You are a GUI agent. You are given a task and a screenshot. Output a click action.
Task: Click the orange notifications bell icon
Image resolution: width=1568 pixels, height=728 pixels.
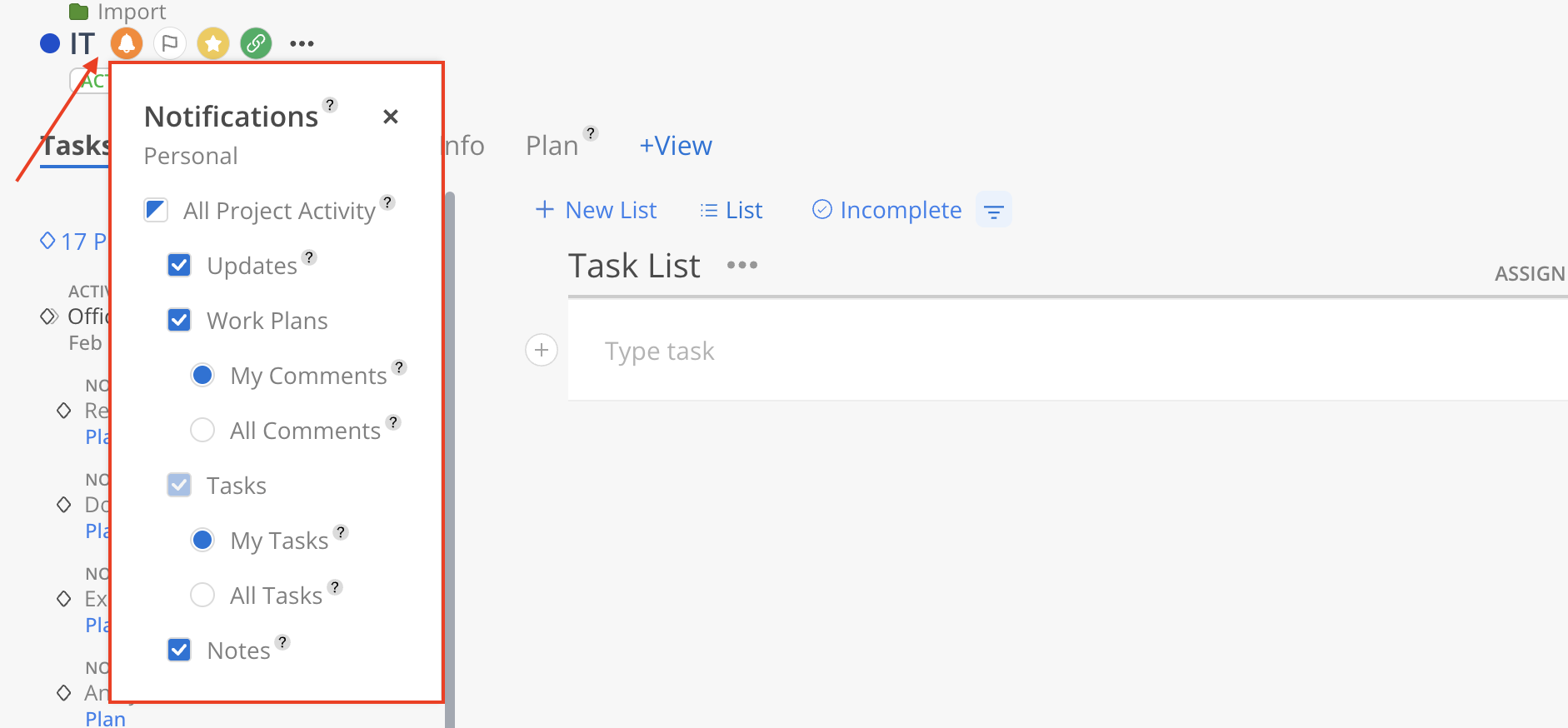click(127, 43)
